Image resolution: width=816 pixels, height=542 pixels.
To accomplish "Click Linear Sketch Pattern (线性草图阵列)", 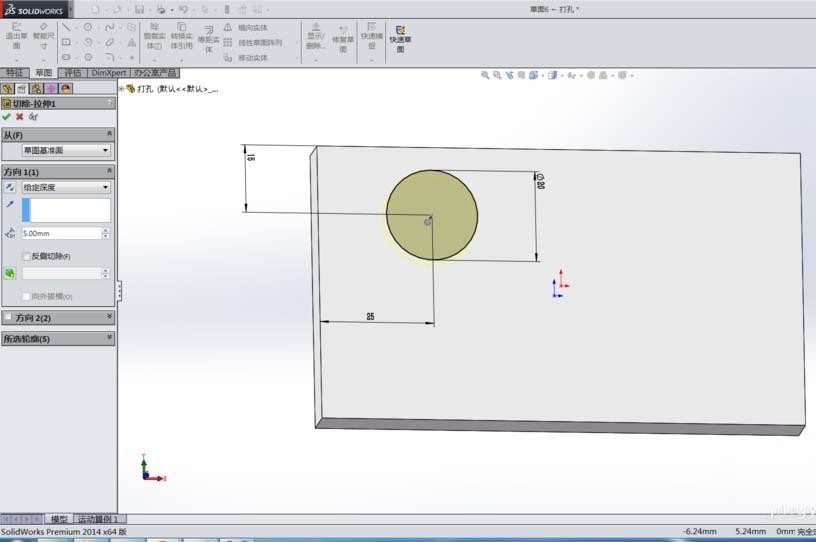I will tap(253, 42).
